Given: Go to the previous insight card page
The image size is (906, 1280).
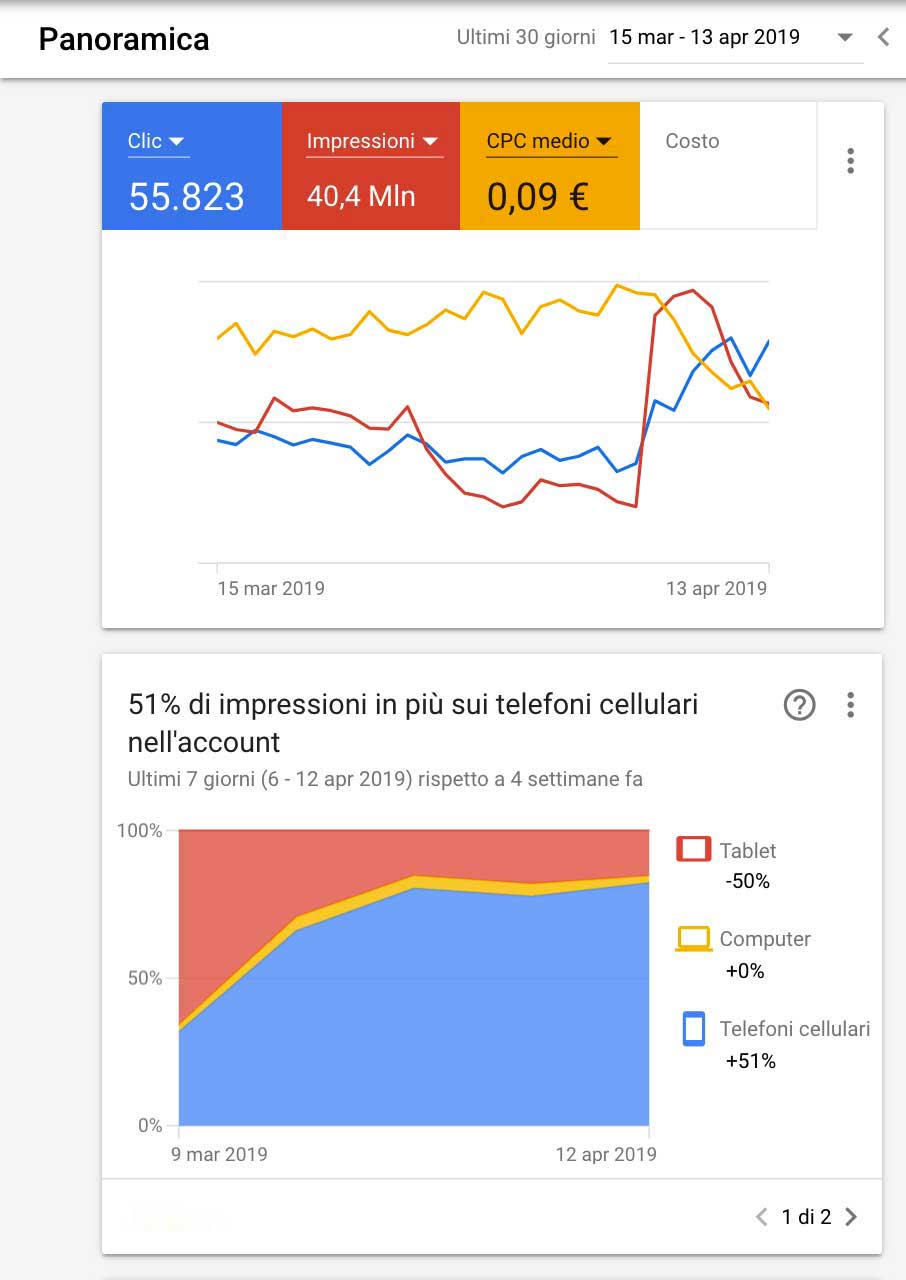Looking at the screenshot, I should (x=762, y=1217).
